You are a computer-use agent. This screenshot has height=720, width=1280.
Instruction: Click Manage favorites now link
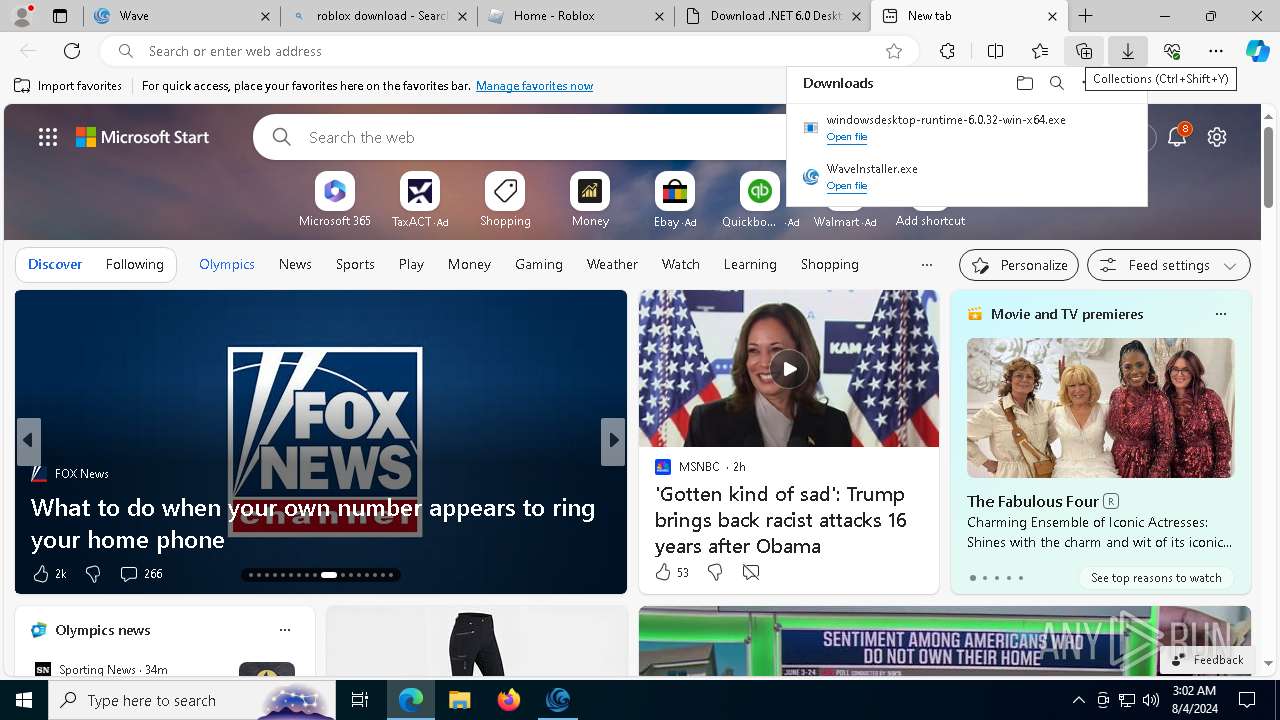pos(534,86)
